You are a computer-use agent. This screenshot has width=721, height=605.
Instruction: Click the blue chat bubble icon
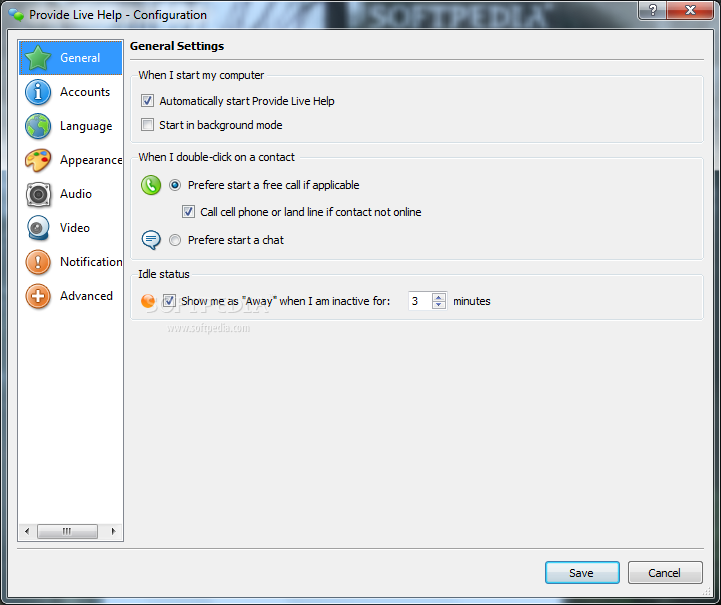point(151,240)
